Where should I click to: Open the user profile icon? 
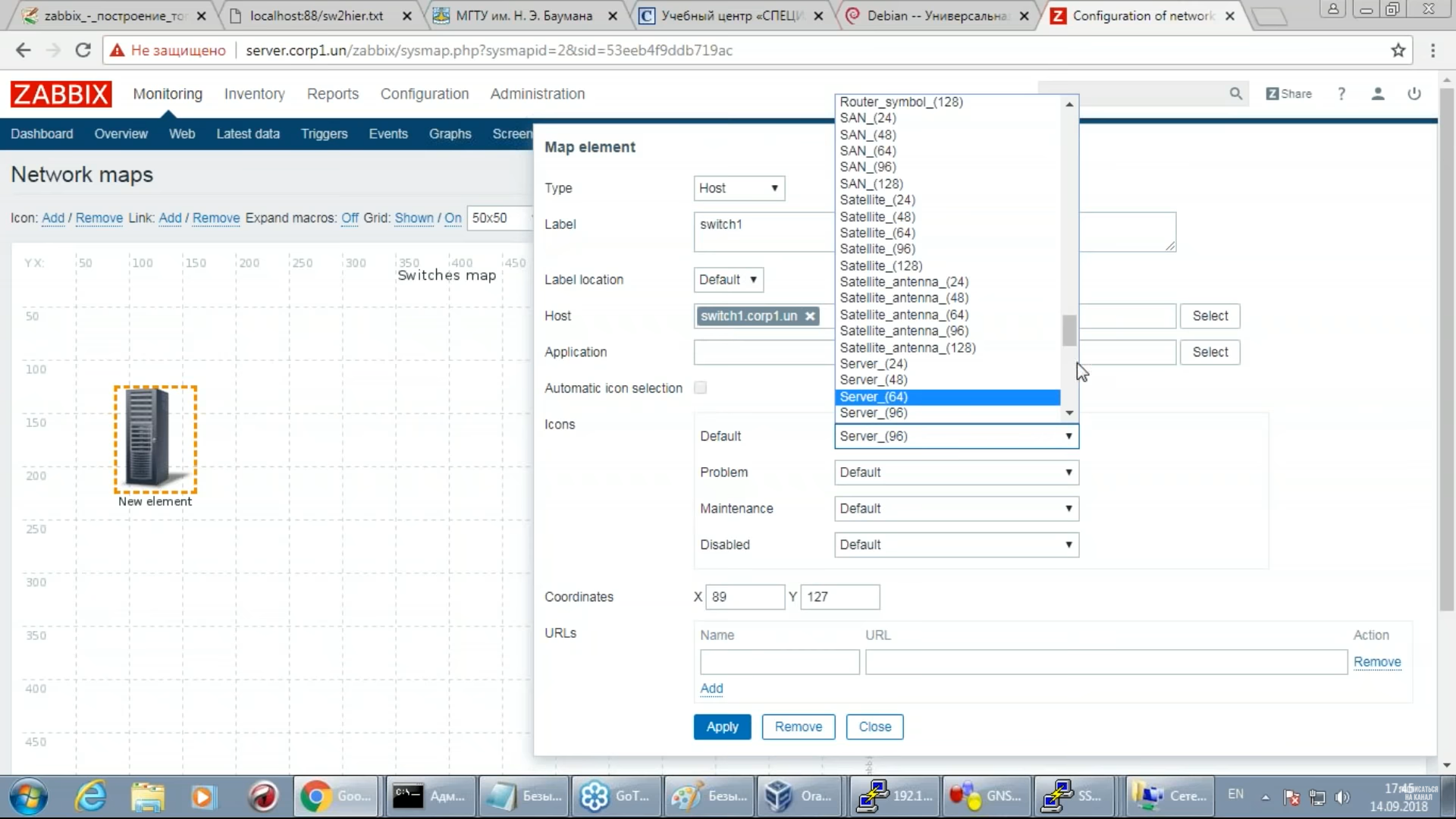(x=1378, y=93)
